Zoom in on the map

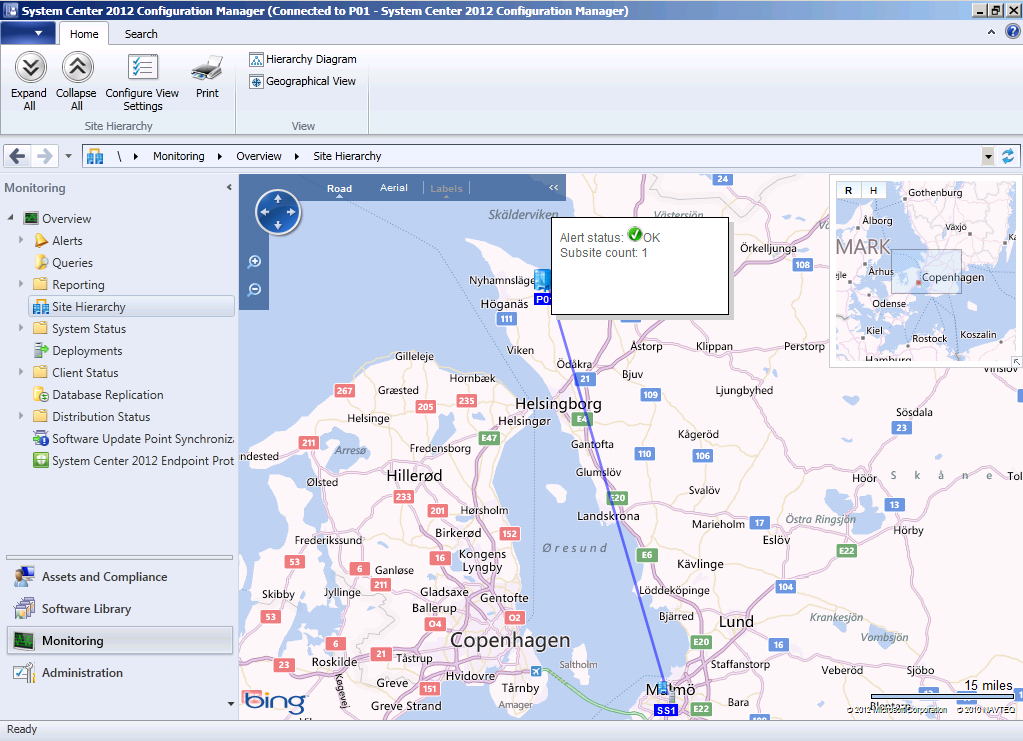pos(254,262)
